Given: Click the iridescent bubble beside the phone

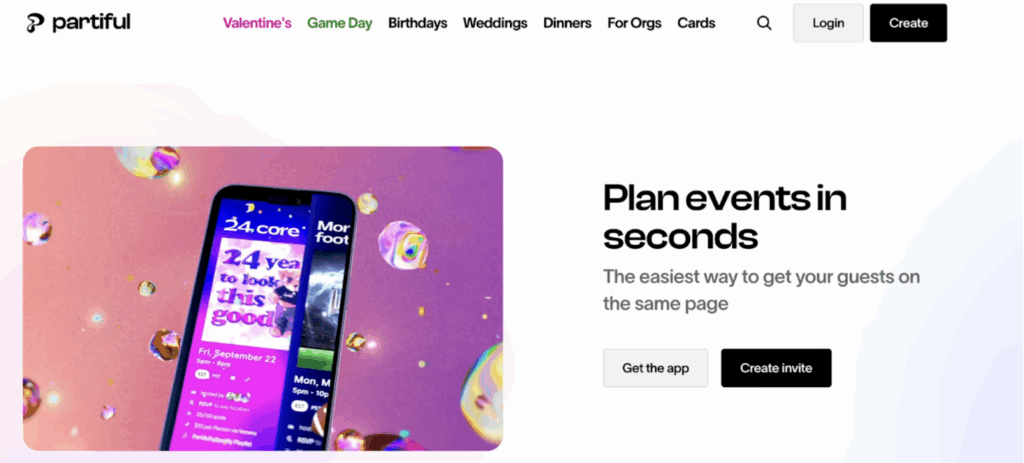Looking at the screenshot, I should click(403, 244).
